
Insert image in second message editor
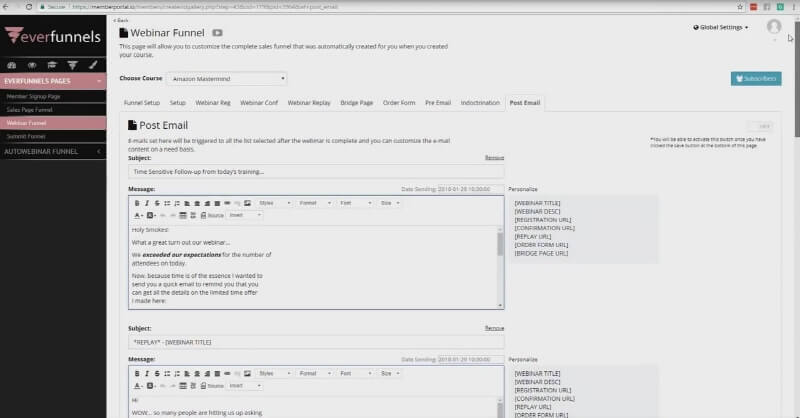247,374
